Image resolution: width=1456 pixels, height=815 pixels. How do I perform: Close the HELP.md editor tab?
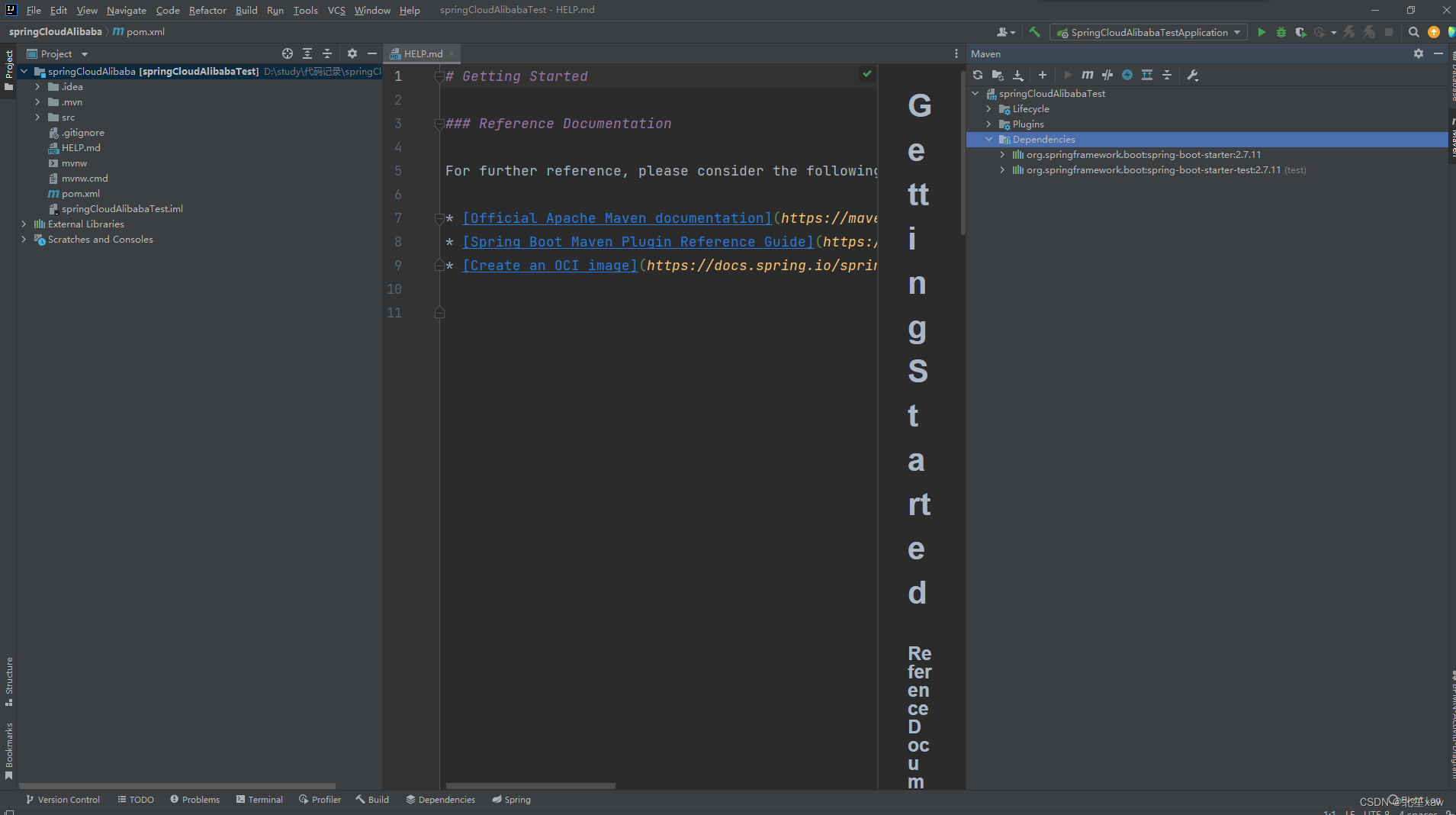452,53
